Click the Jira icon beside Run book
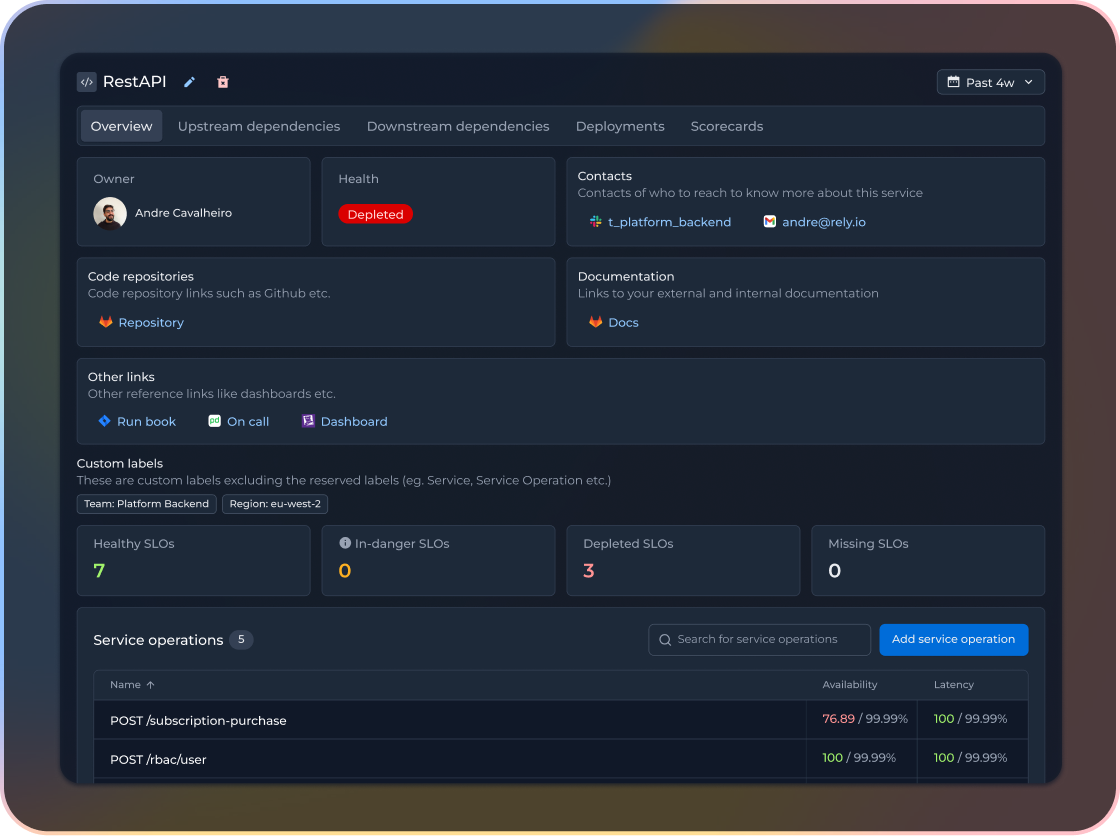Screen dimensions: 1120x836 coord(104,421)
